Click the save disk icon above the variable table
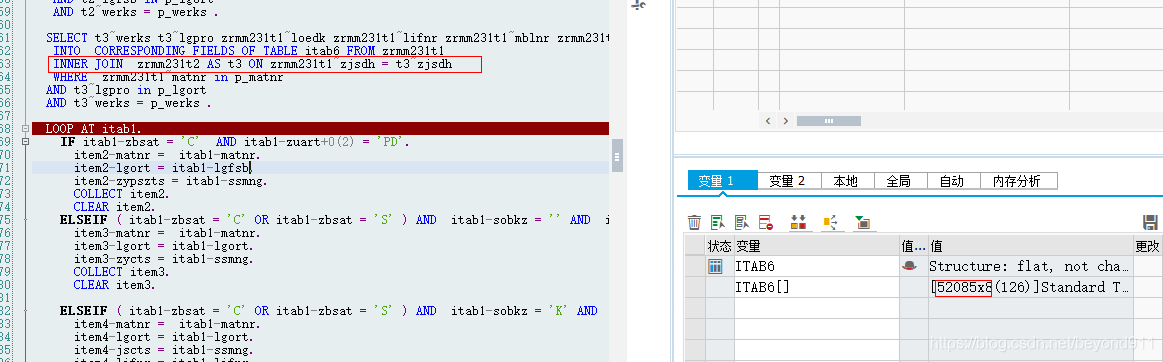 pyautogui.click(x=1150, y=222)
